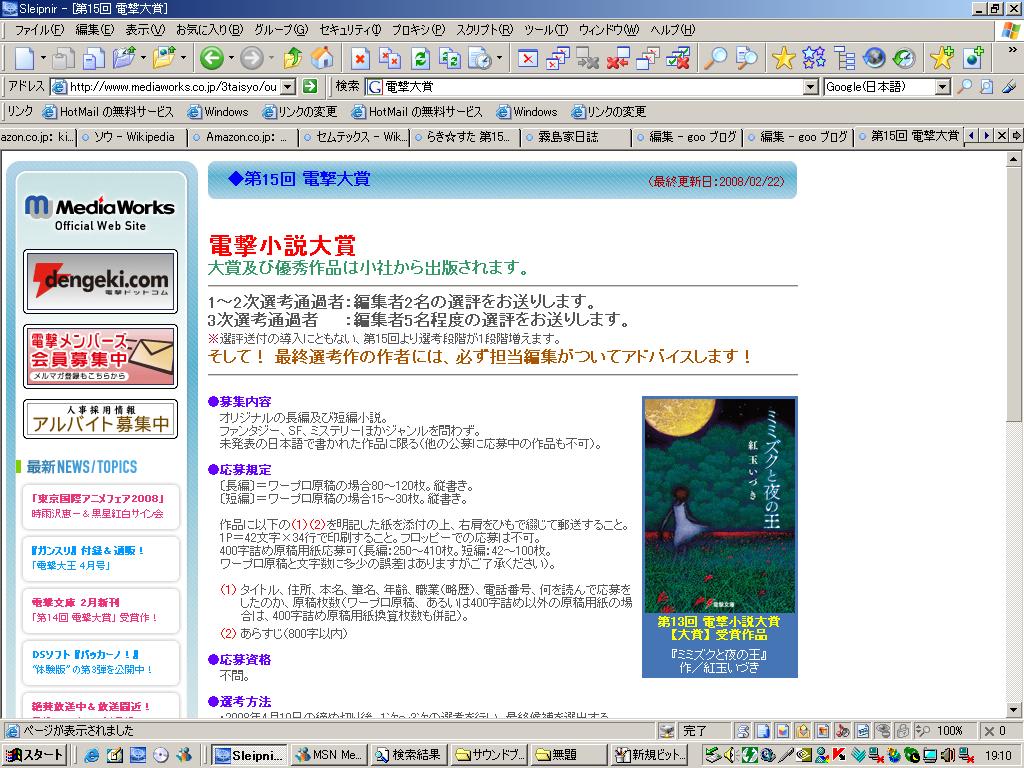Switch to the らき☆すた 第15 tab
The image size is (1024, 768).
tap(466, 137)
